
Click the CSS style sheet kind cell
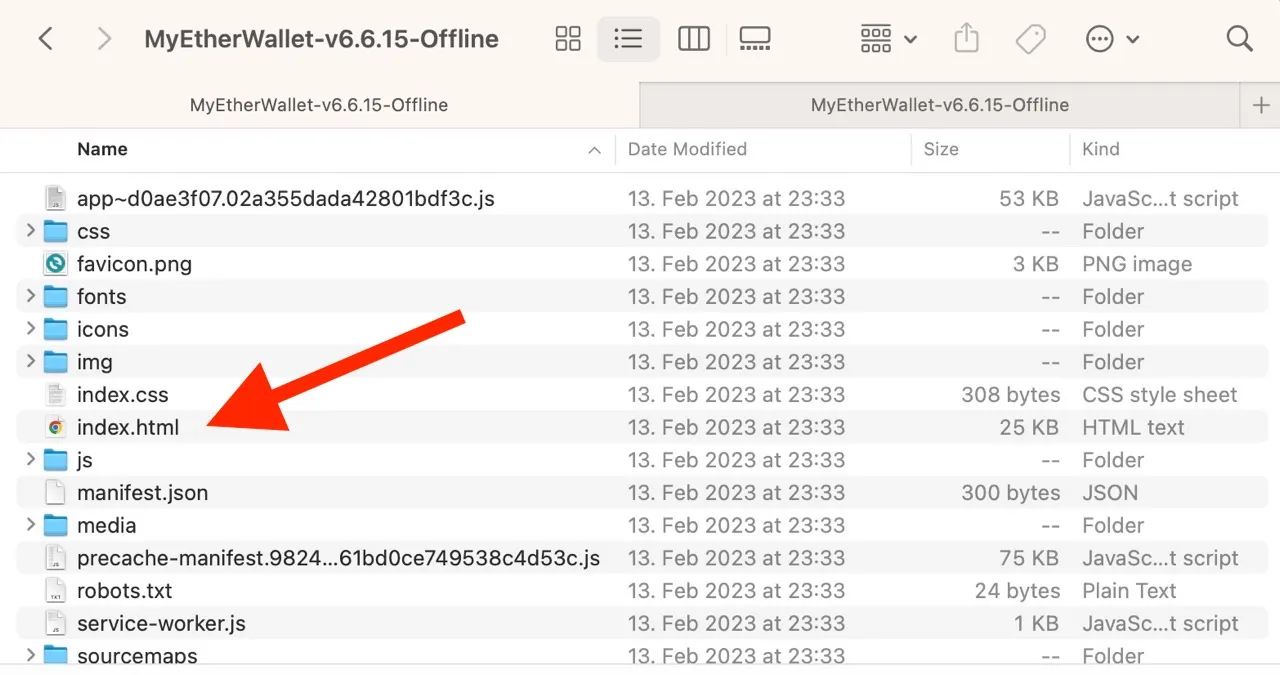click(x=1160, y=394)
